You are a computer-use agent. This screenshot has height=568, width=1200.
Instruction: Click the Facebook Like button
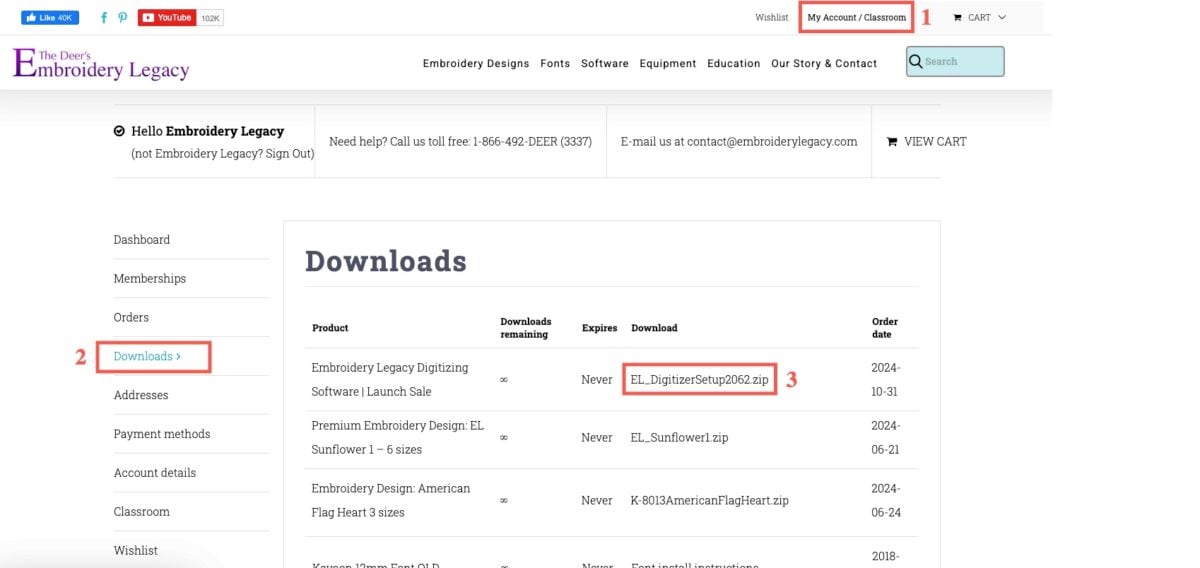coord(49,18)
